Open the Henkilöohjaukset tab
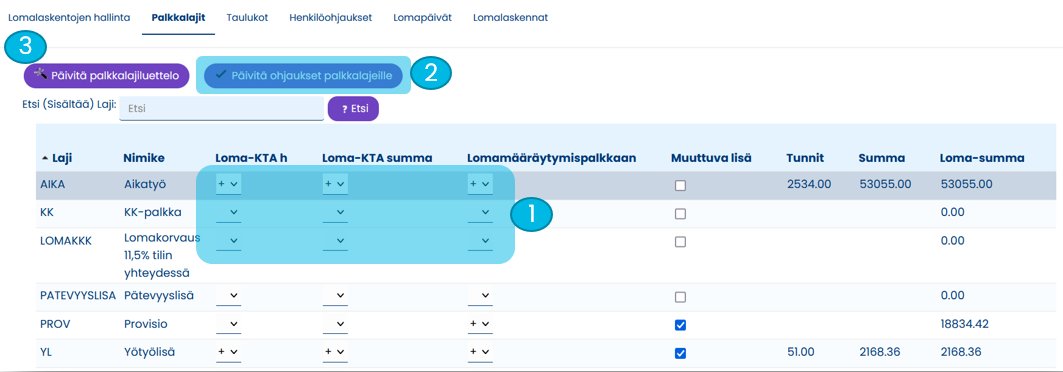The height and width of the screenshot is (372, 1063). [330, 18]
